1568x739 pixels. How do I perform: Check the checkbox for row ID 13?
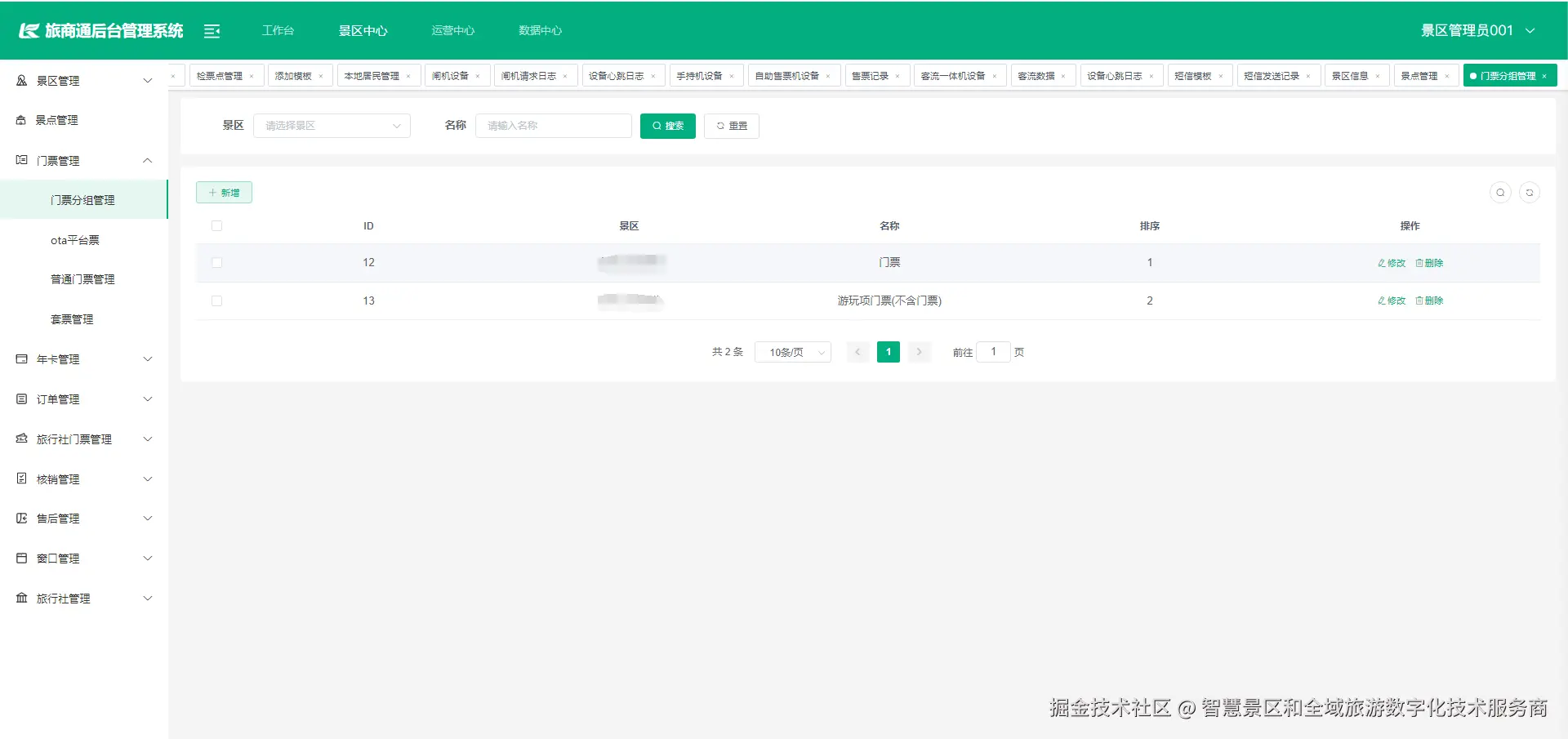pyautogui.click(x=216, y=300)
